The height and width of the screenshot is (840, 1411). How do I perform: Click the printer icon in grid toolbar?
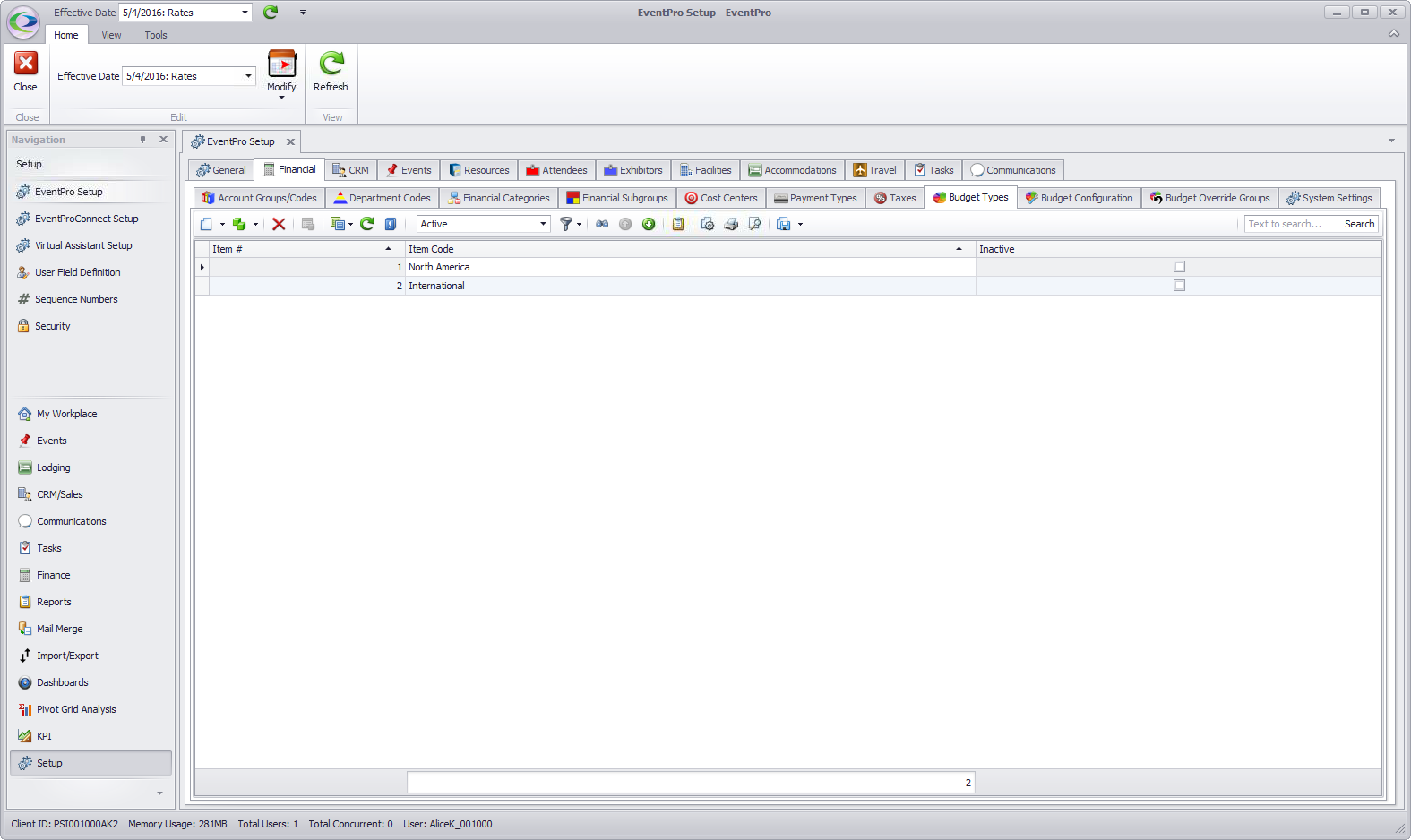pyautogui.click(x=731, y=224)
